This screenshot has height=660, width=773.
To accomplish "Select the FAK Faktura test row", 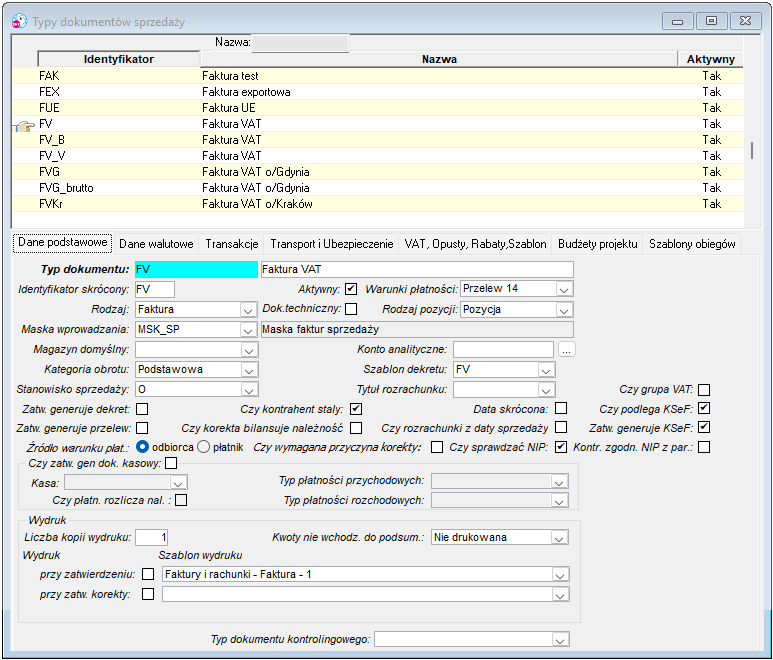I will (377, 75).
